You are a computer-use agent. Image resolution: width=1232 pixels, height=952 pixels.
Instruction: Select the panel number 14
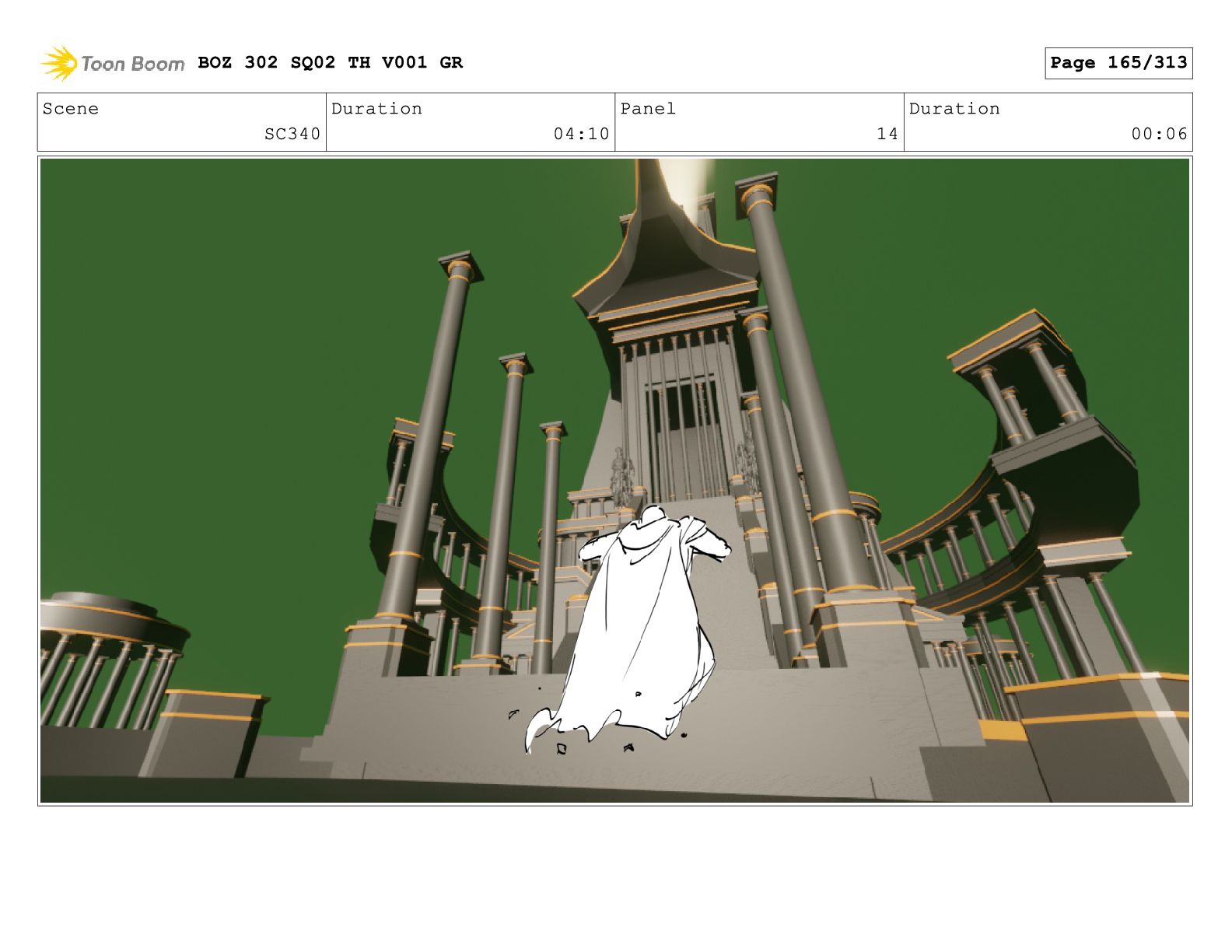(x=887, y=134)
